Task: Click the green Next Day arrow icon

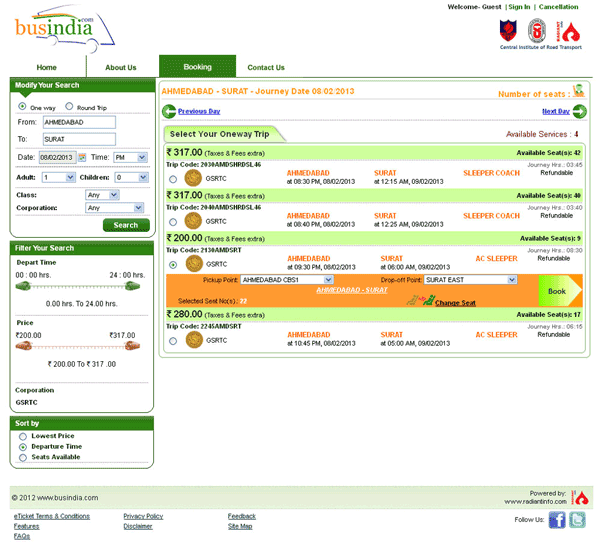Action: [x=580, y=111]
